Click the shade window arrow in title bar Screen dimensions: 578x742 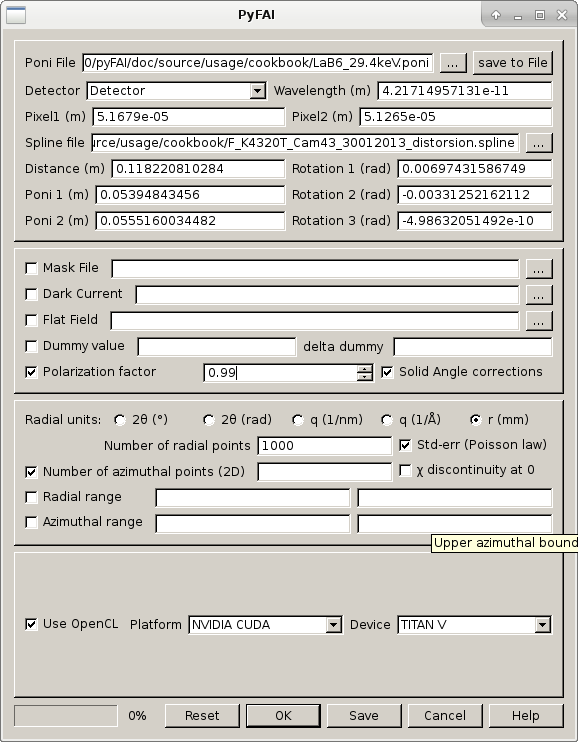point(496,15)
